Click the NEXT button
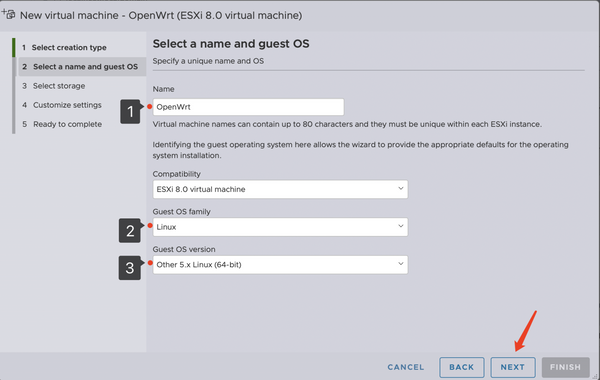600x380 pixels. tap(513, 367)
